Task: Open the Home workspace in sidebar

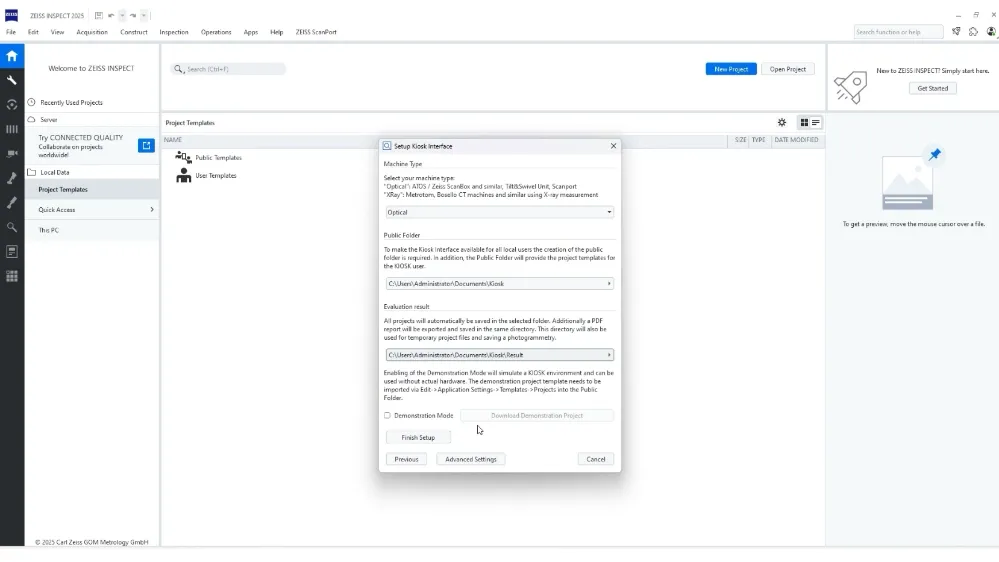Action: point(11,56)
